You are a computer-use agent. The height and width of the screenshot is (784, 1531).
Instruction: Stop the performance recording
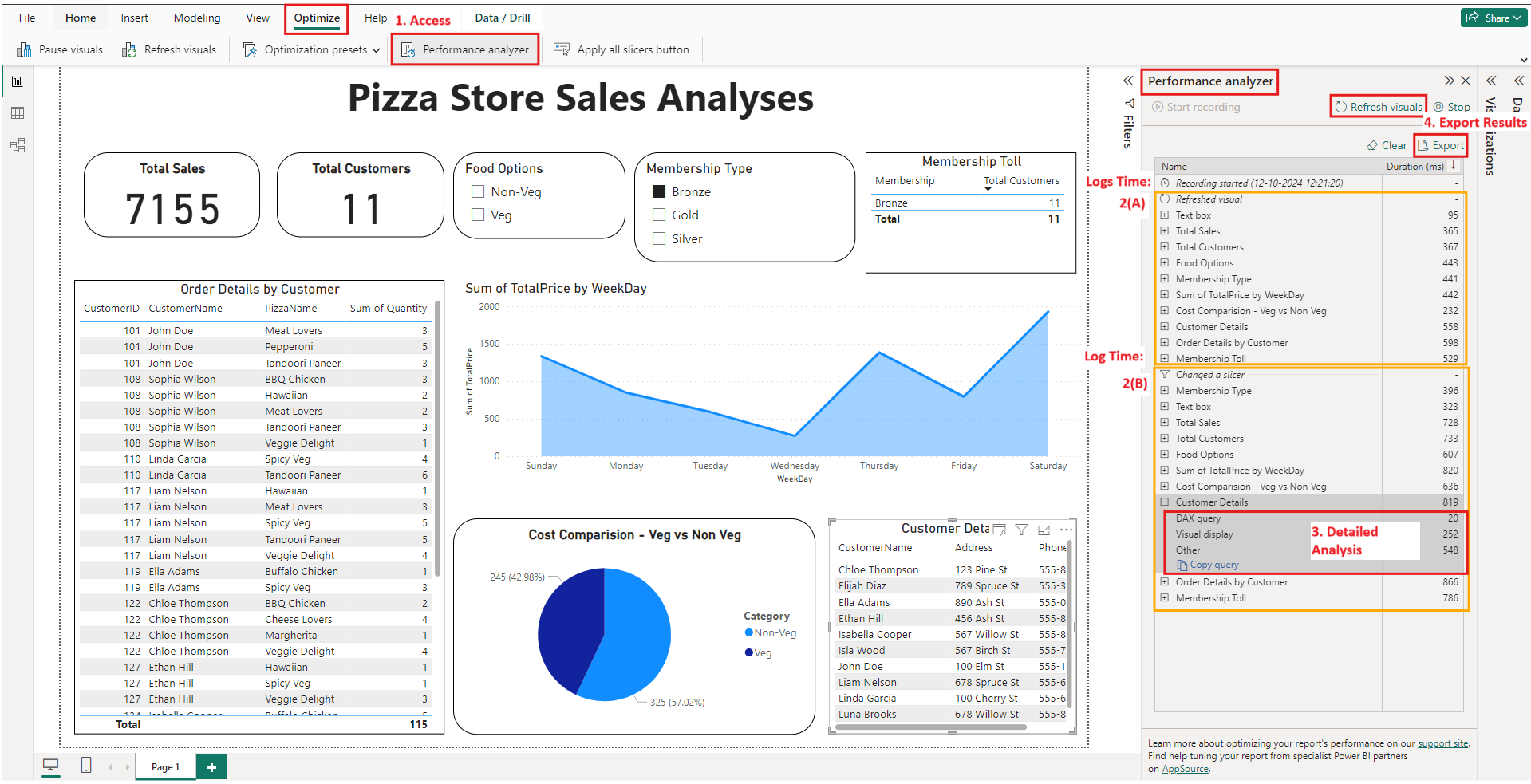[x=1452, y=107]
